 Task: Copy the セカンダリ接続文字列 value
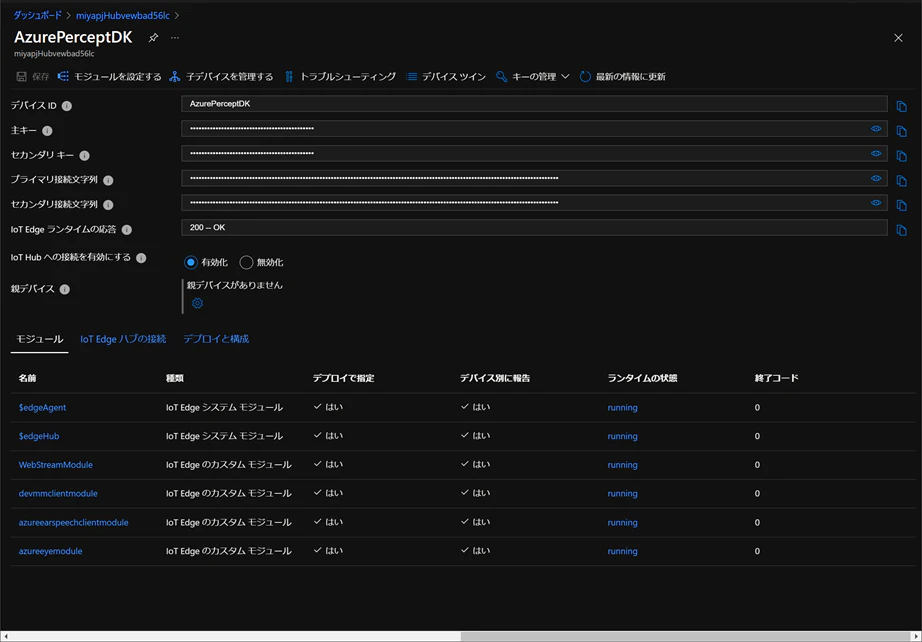[901, 205]
